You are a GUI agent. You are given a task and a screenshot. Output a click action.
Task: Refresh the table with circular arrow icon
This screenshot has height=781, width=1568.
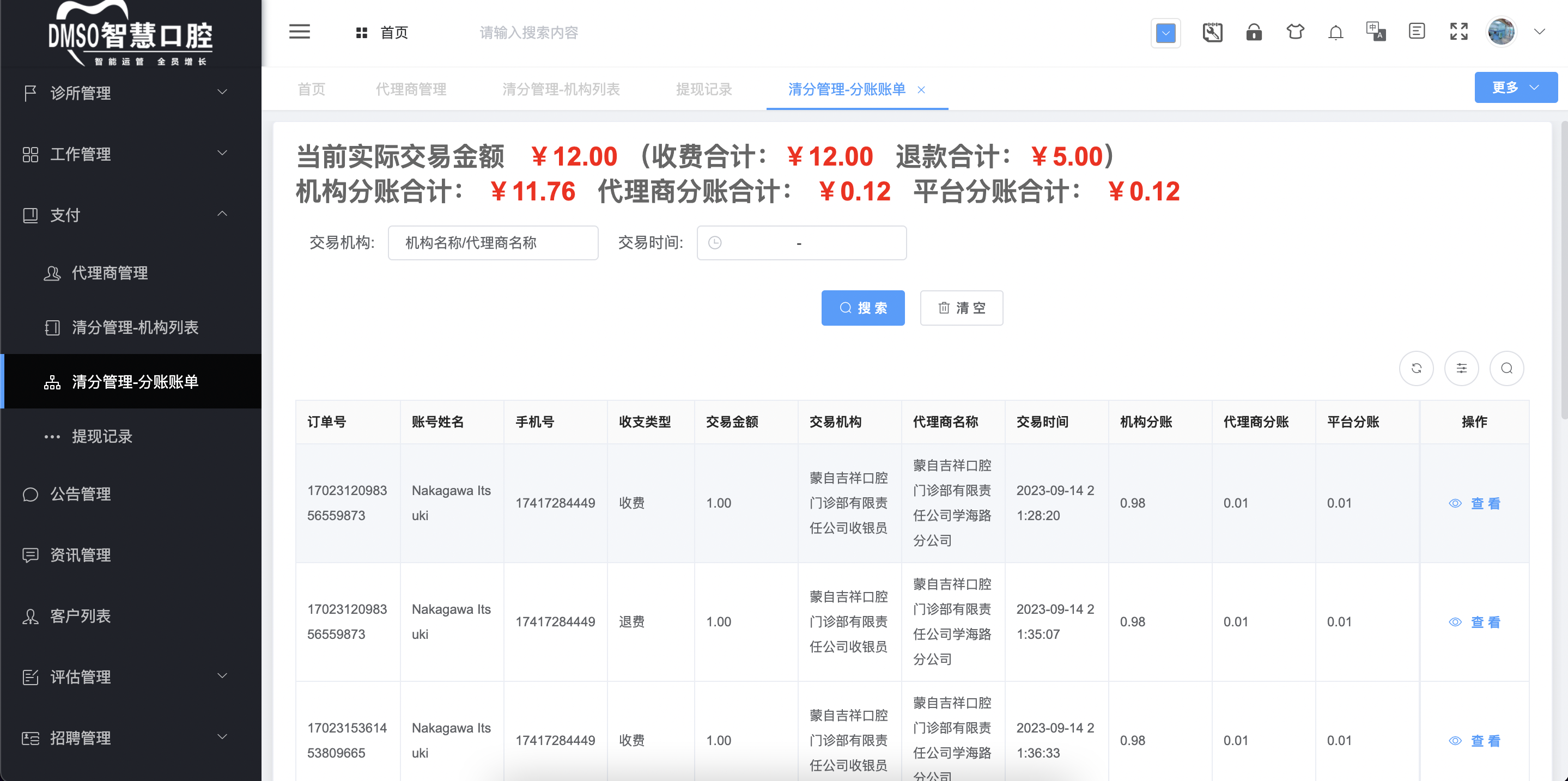pyautogui.click(x=1416, y=368)
